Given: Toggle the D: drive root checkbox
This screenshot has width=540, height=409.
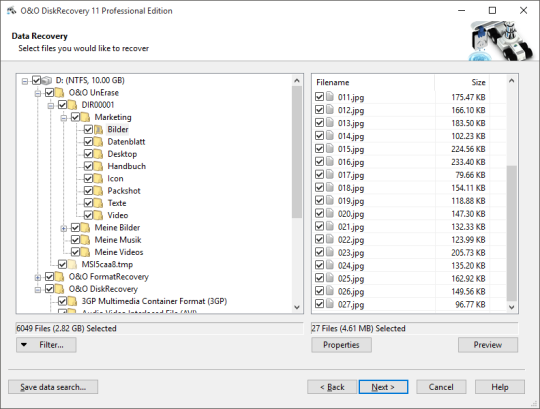Looking at the screenshot, I should (x=37, y=81).
